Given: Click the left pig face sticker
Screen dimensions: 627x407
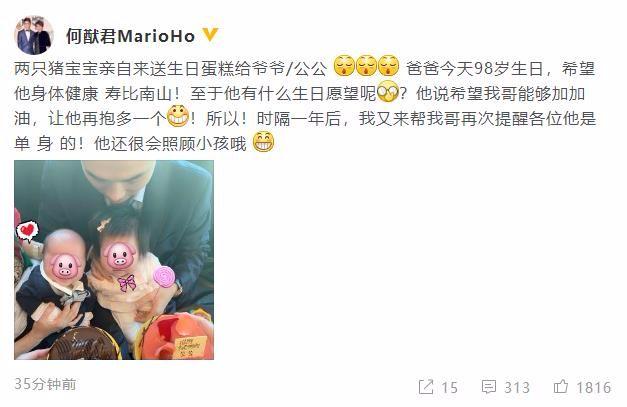Looking at the screenshot, I should [65, 265].
